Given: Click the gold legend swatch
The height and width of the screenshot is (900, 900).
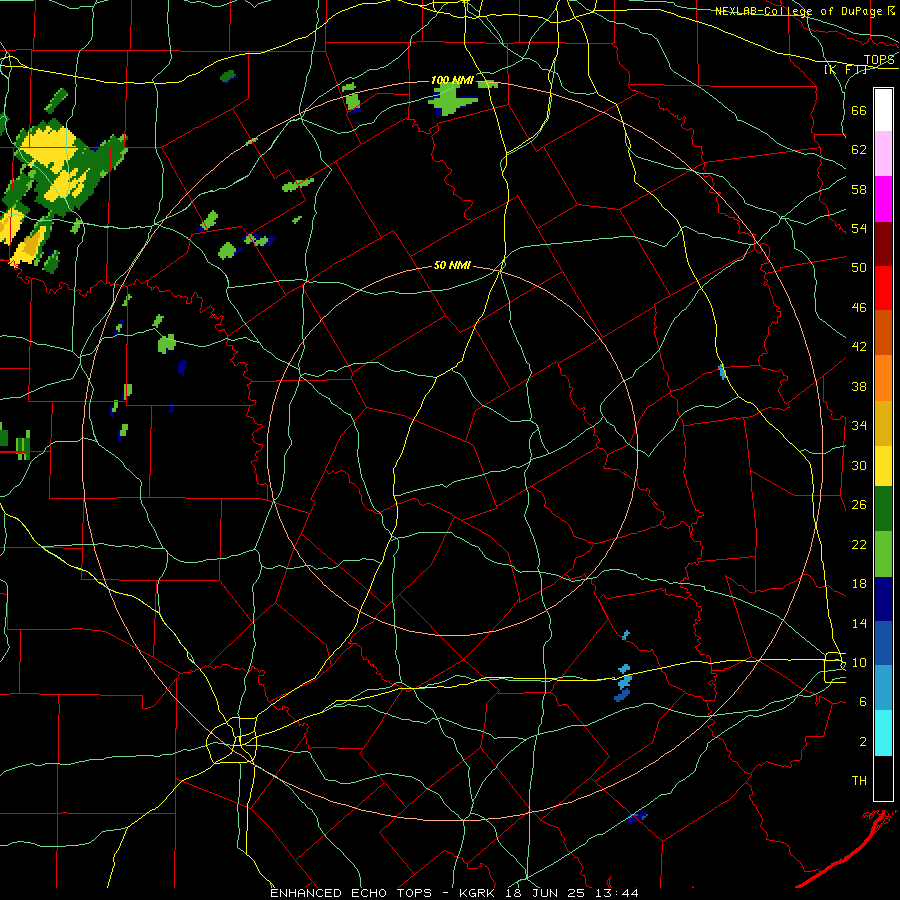Looking at the screenshot, I should point(883,423).
